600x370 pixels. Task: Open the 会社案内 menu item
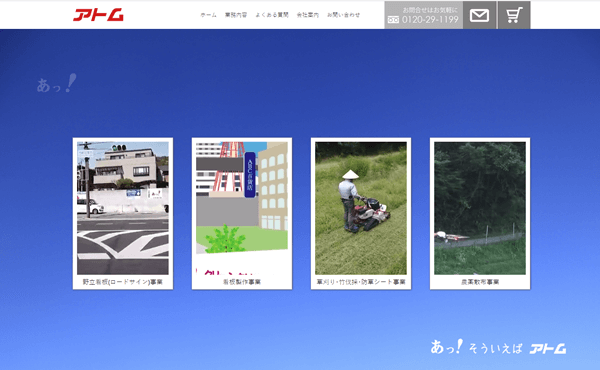308,15
